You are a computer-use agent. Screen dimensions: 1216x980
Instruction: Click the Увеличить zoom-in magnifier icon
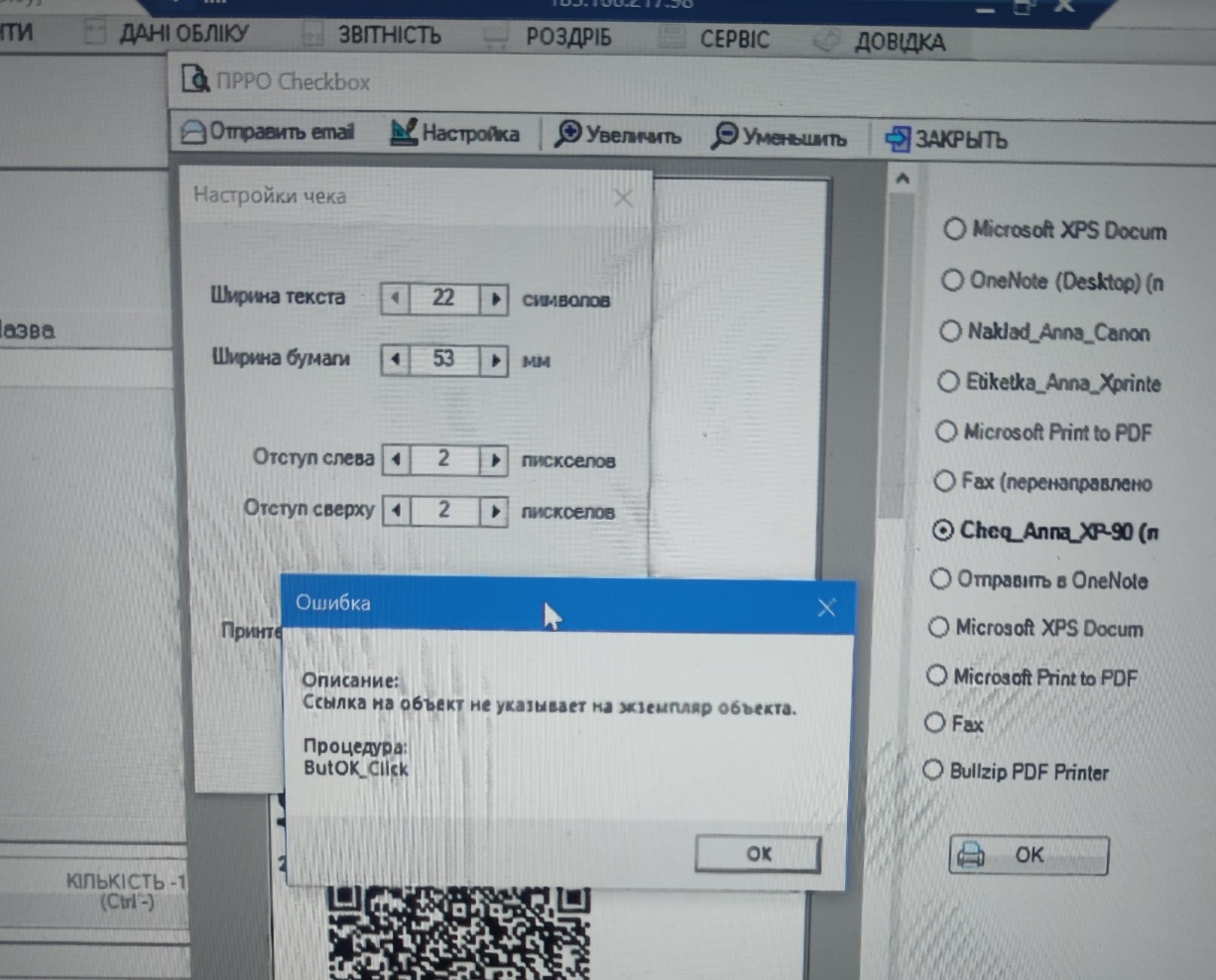click(x=567, y=134)
